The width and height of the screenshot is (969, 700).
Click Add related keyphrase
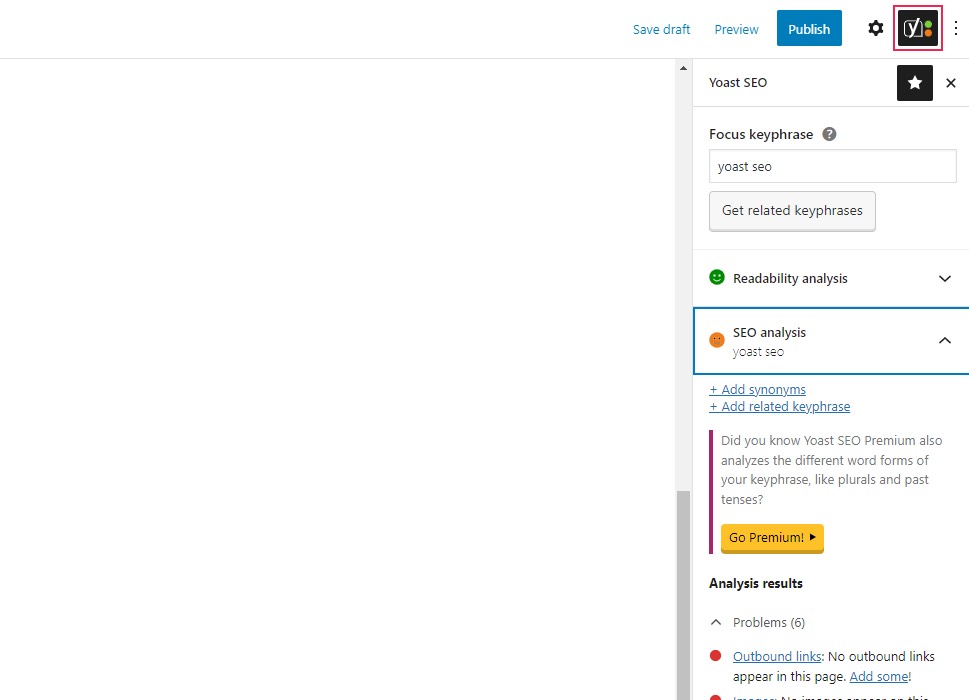(x=779, y=406)
